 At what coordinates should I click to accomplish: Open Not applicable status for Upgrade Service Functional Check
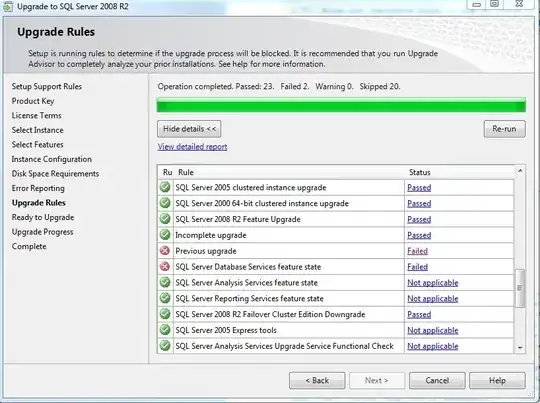pyautogui.click(x=433, y=346)
